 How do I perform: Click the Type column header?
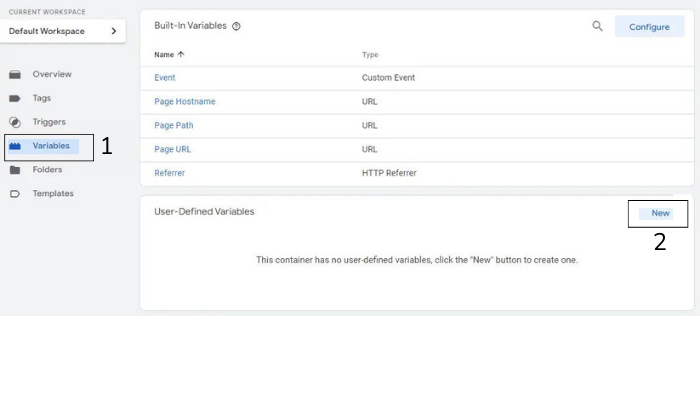click(370, 54)
